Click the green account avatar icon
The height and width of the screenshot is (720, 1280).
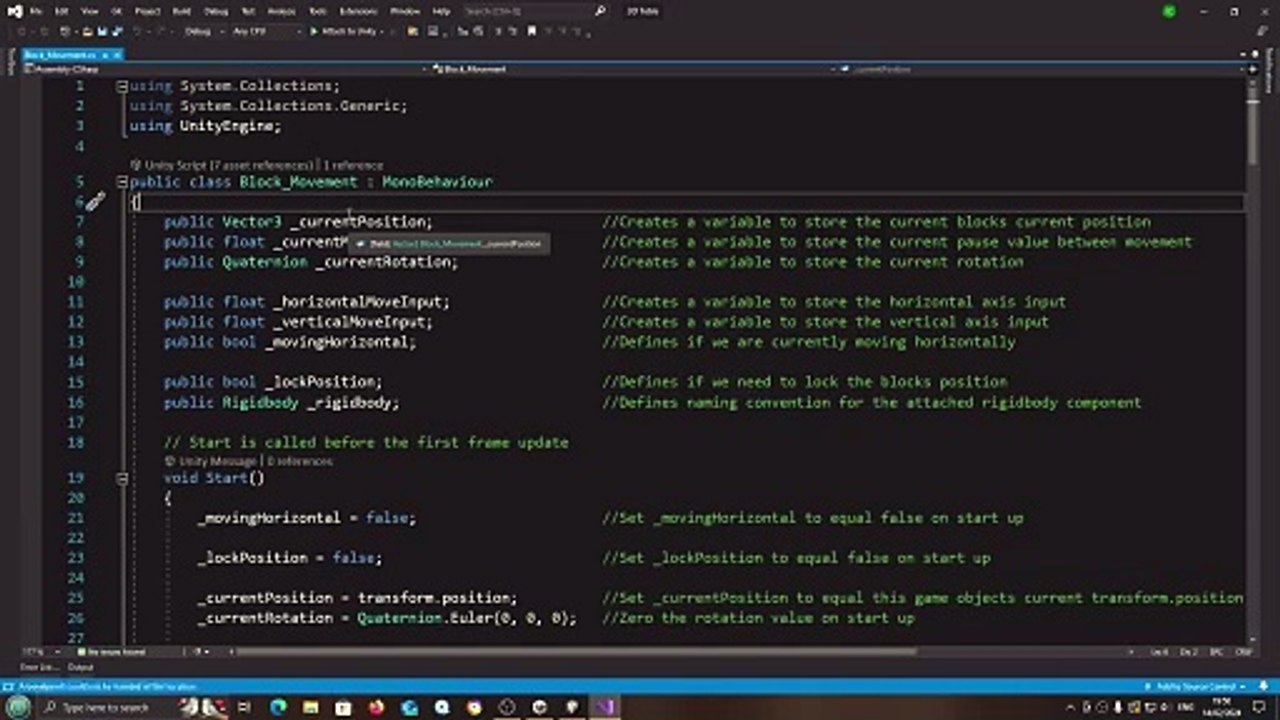1169,11
